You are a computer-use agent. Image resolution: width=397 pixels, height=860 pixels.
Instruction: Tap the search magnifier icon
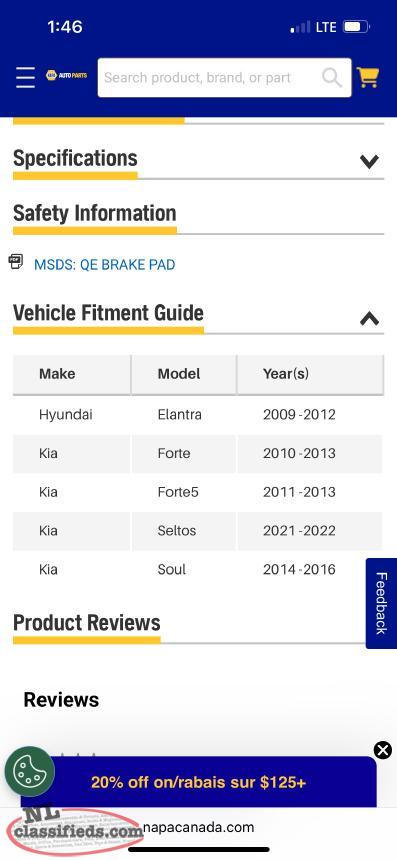click(x=332, y=77)
